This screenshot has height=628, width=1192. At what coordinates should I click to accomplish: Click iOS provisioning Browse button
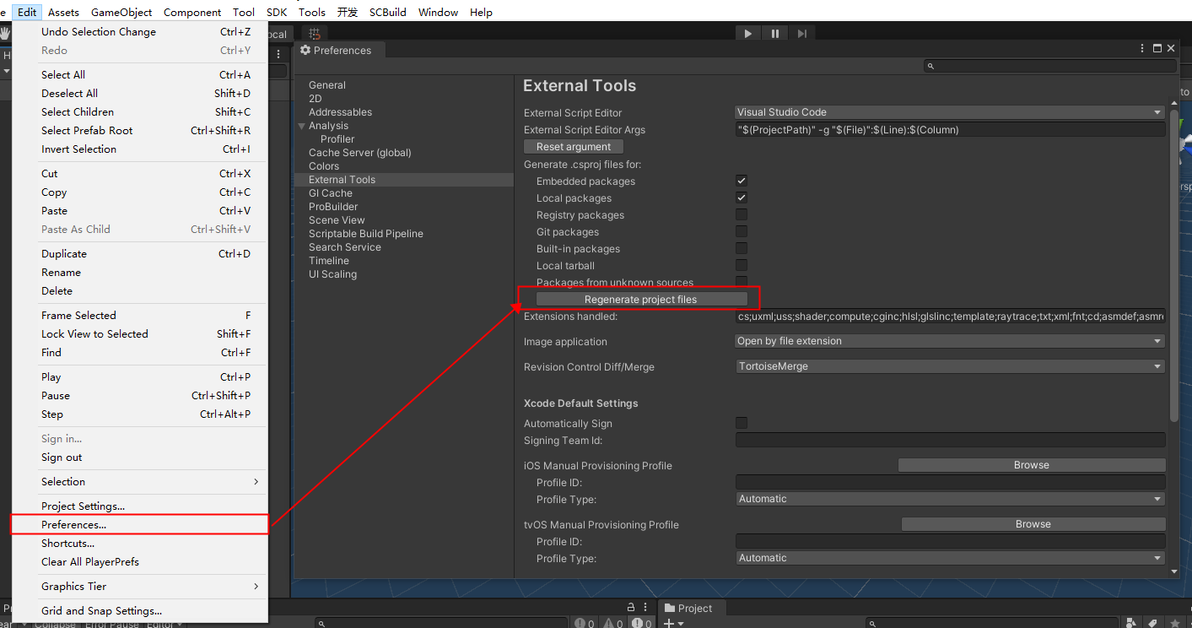(x=1032, y=465)
